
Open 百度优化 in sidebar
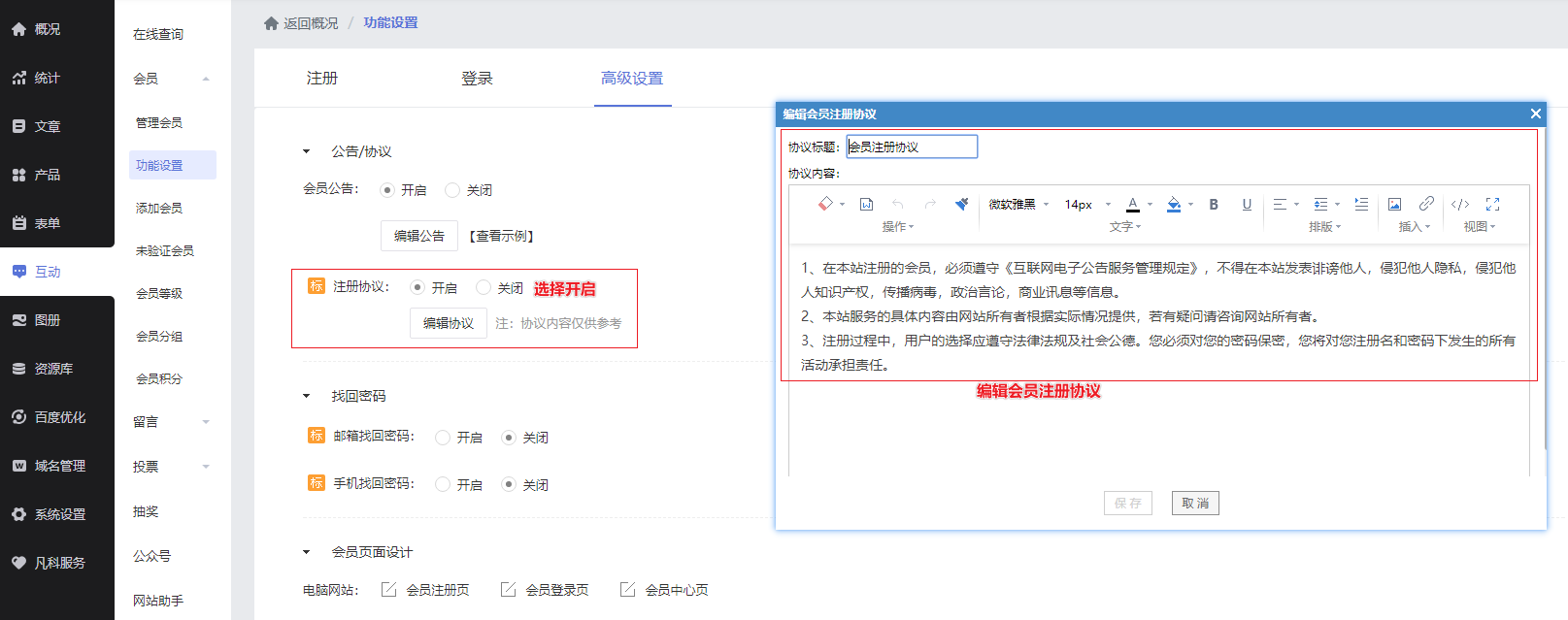pyautogui.click(x=56, y=417)
